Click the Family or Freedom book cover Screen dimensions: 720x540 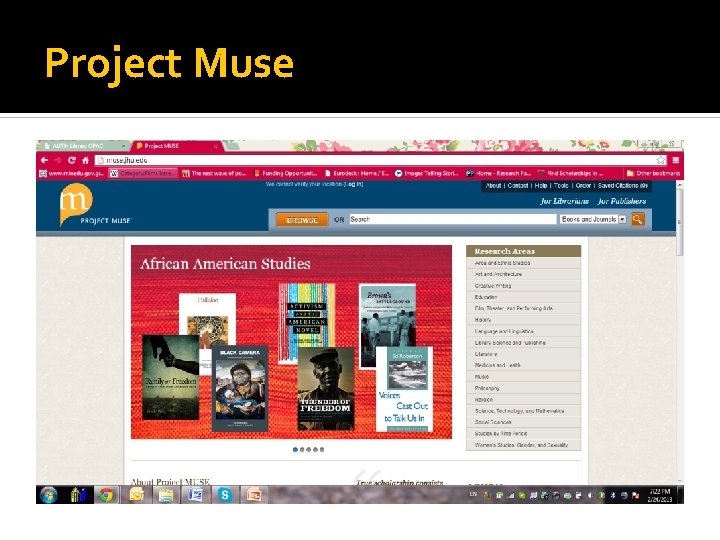click(x=171, y=377)
